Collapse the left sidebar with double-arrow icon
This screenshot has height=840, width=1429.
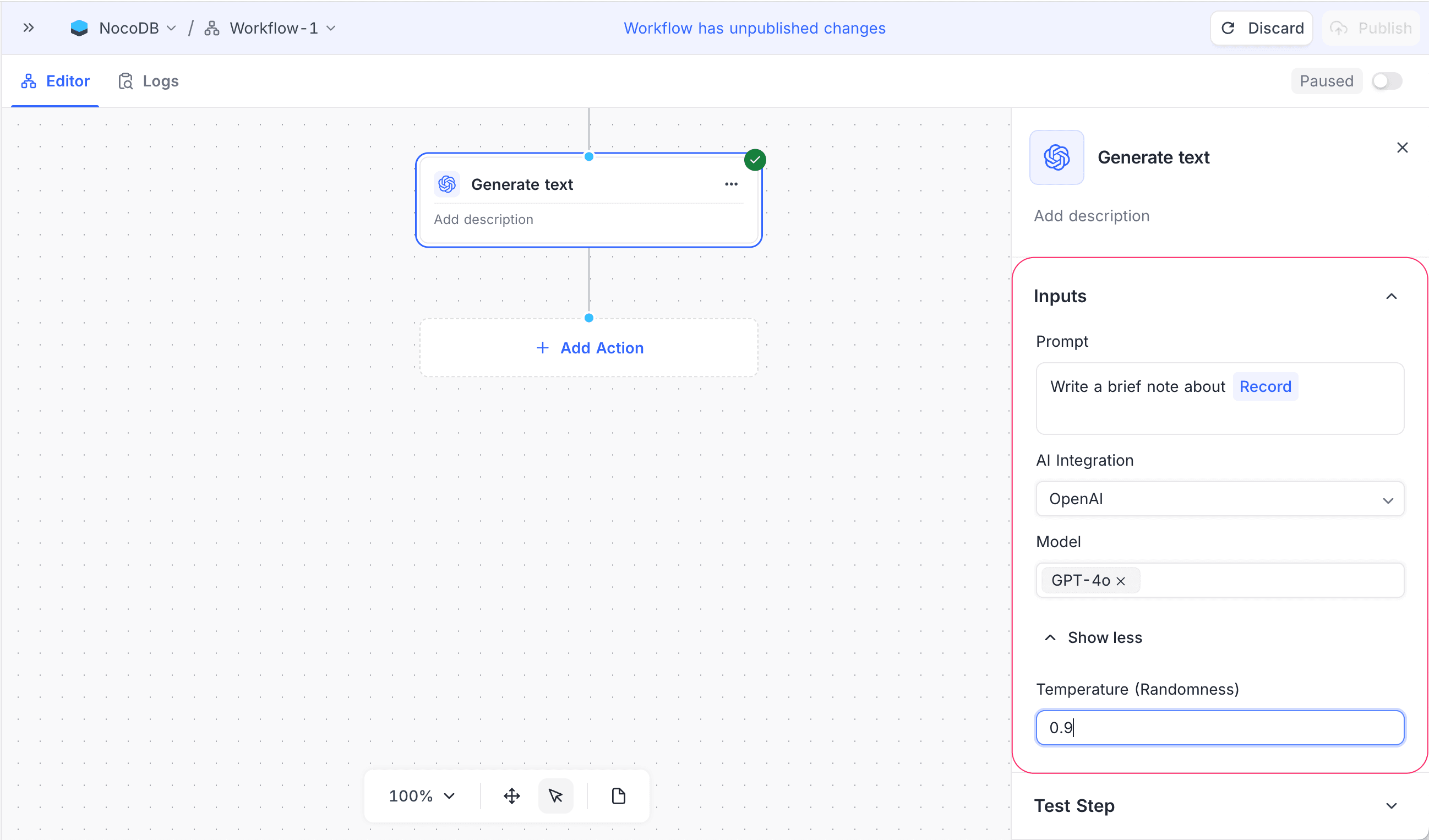click(x=29, y=27)
